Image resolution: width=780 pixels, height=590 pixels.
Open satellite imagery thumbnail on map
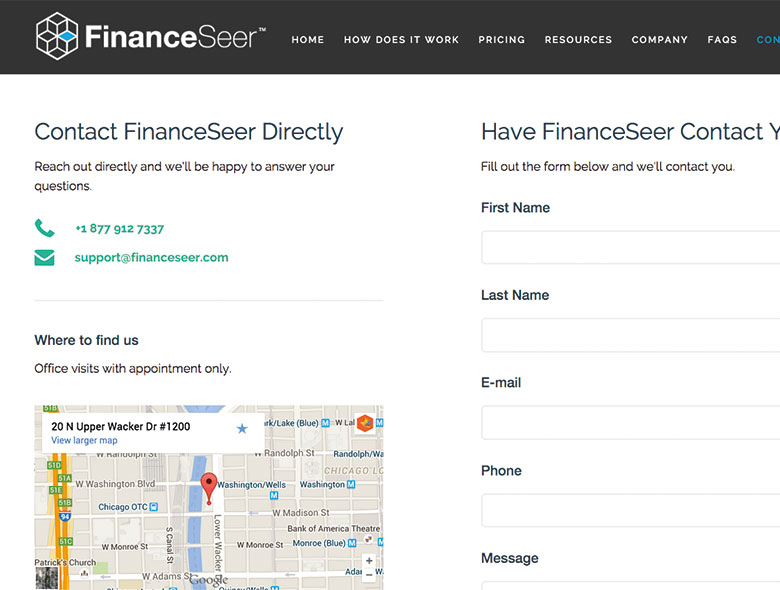46,578
